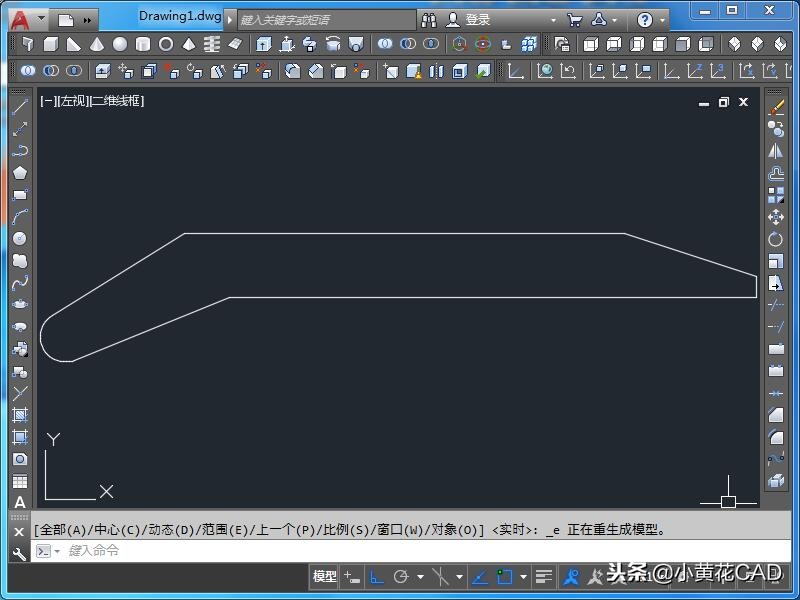This screenshot has height=600, width=800.
Task: Toggle Polar Tracking in status bar
Action: click(401, 577)
